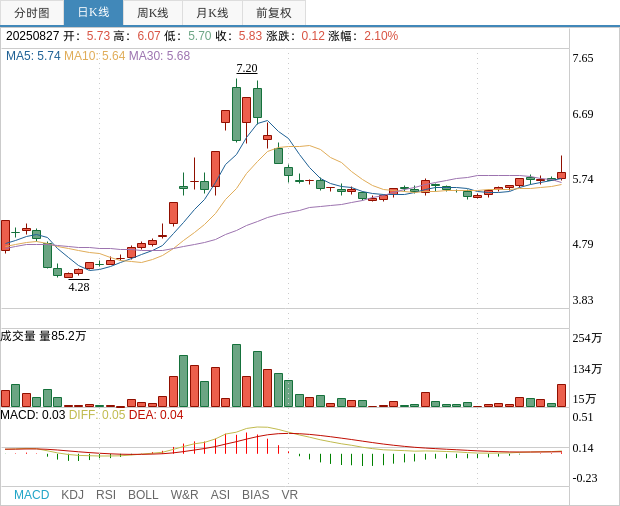620x506 pixels.
Task: Switch to the 月K线 tab
Action: point(212,13)
